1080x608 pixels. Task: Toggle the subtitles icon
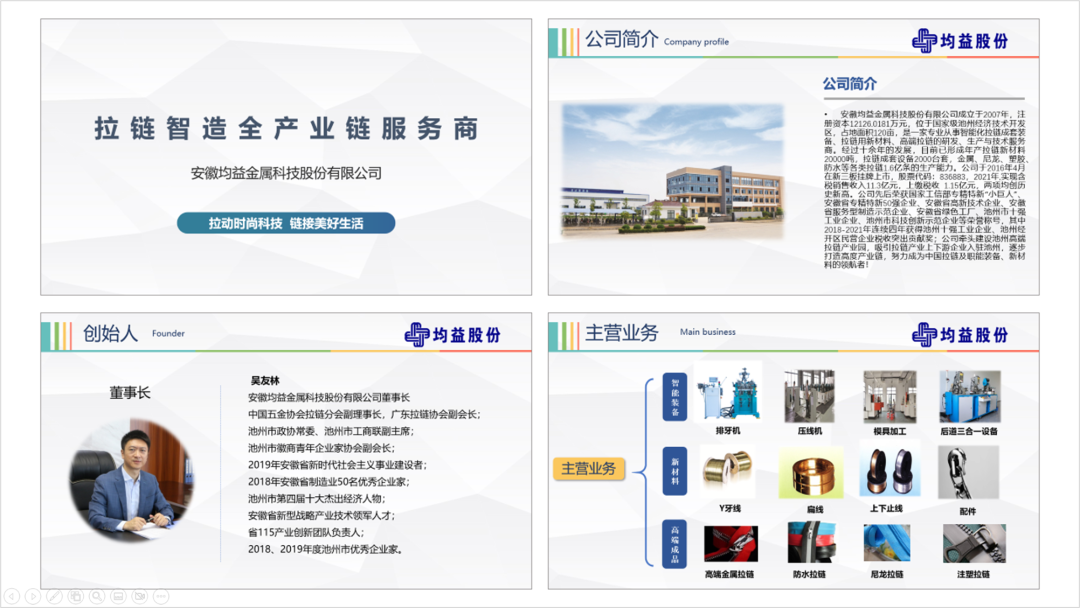click(x=118, y=596)
